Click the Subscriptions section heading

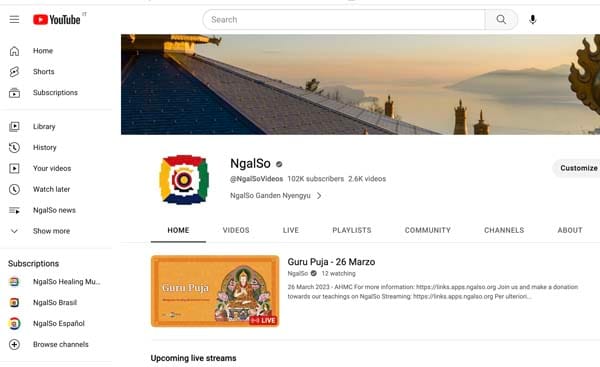(x=33, y=264)
